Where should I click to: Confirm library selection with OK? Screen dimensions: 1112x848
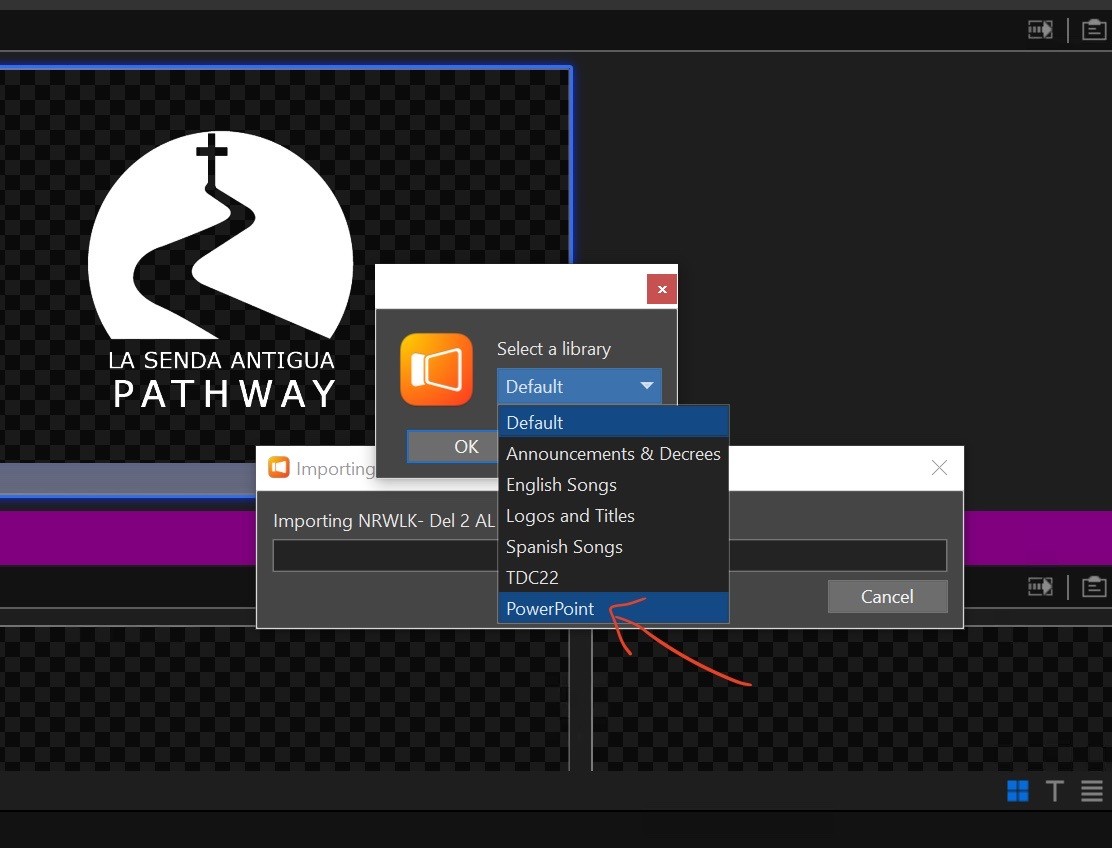pyautogui.click(x=453, y=447)
